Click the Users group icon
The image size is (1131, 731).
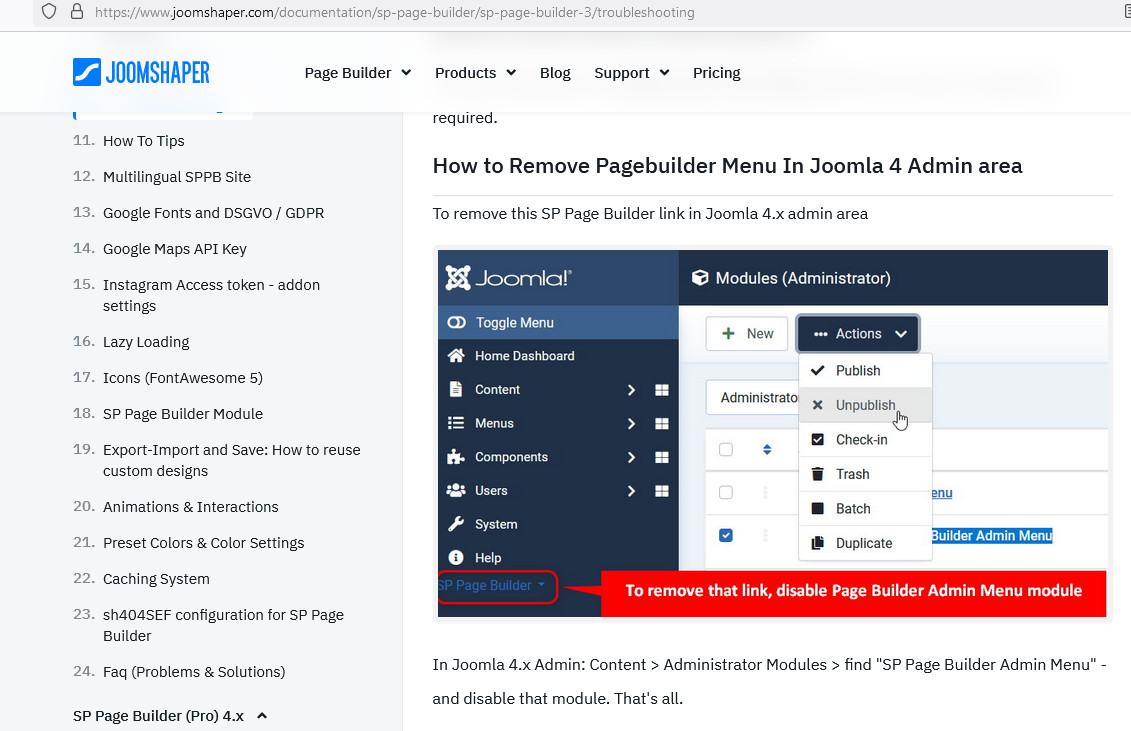(456, 491)
